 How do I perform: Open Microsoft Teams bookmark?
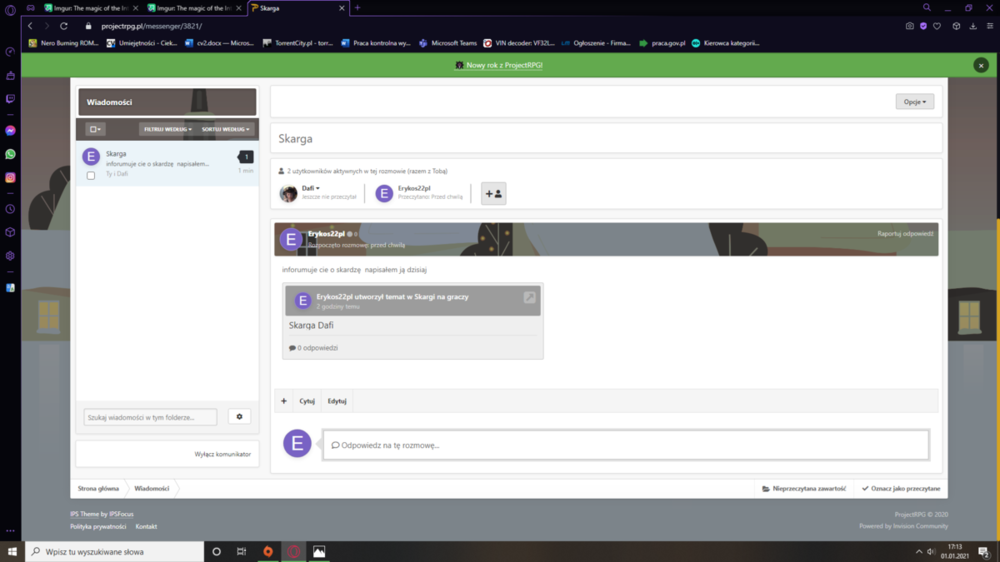[448, 43]
